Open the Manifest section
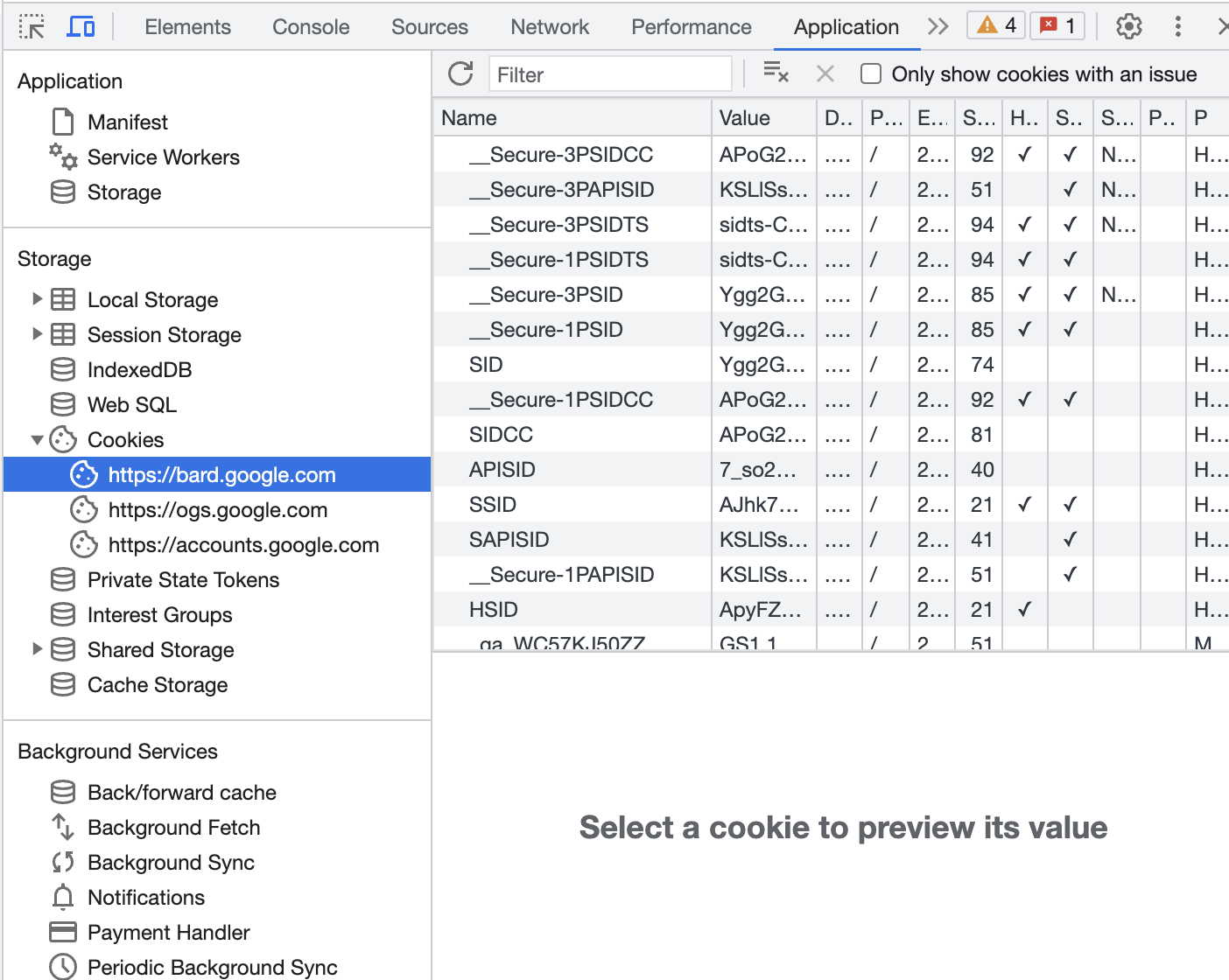The image size is (1229, 980). (x=128, y=122)
